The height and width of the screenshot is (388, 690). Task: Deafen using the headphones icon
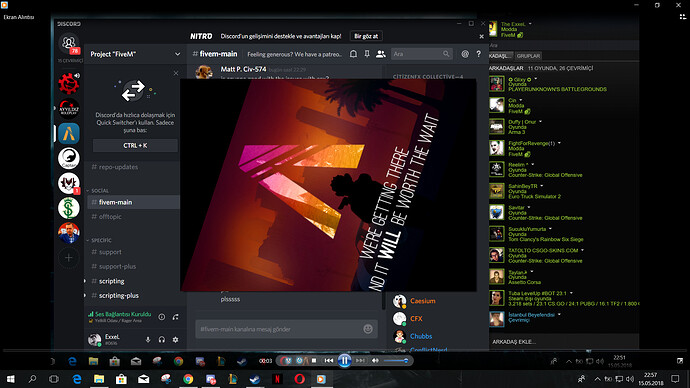(162, 340)
